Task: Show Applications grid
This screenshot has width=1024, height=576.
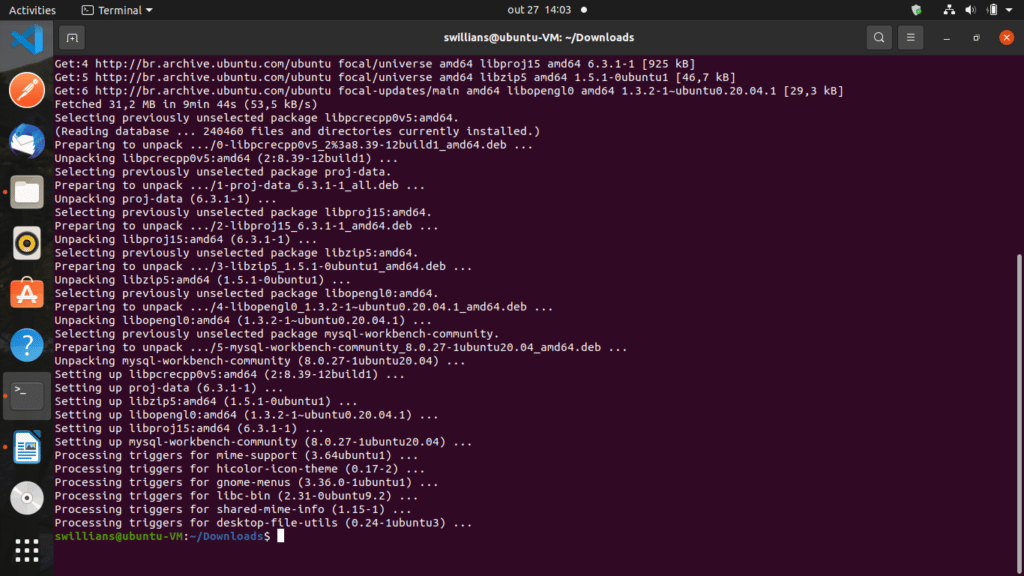Action: coord(27,549)
